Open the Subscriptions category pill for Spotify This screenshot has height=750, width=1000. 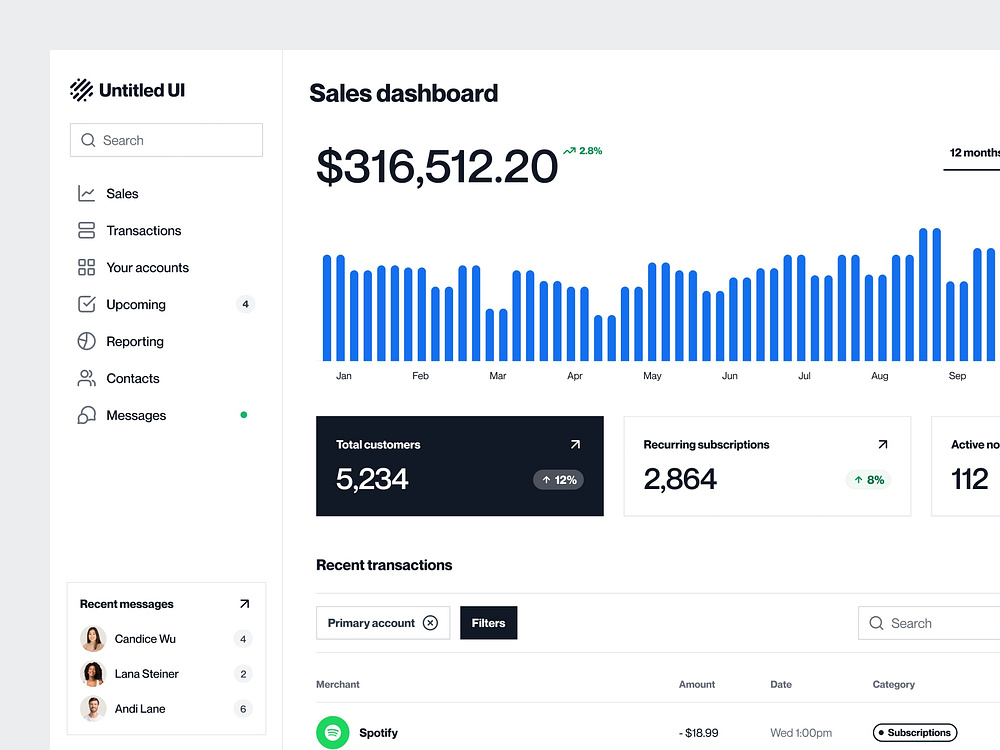914,732
